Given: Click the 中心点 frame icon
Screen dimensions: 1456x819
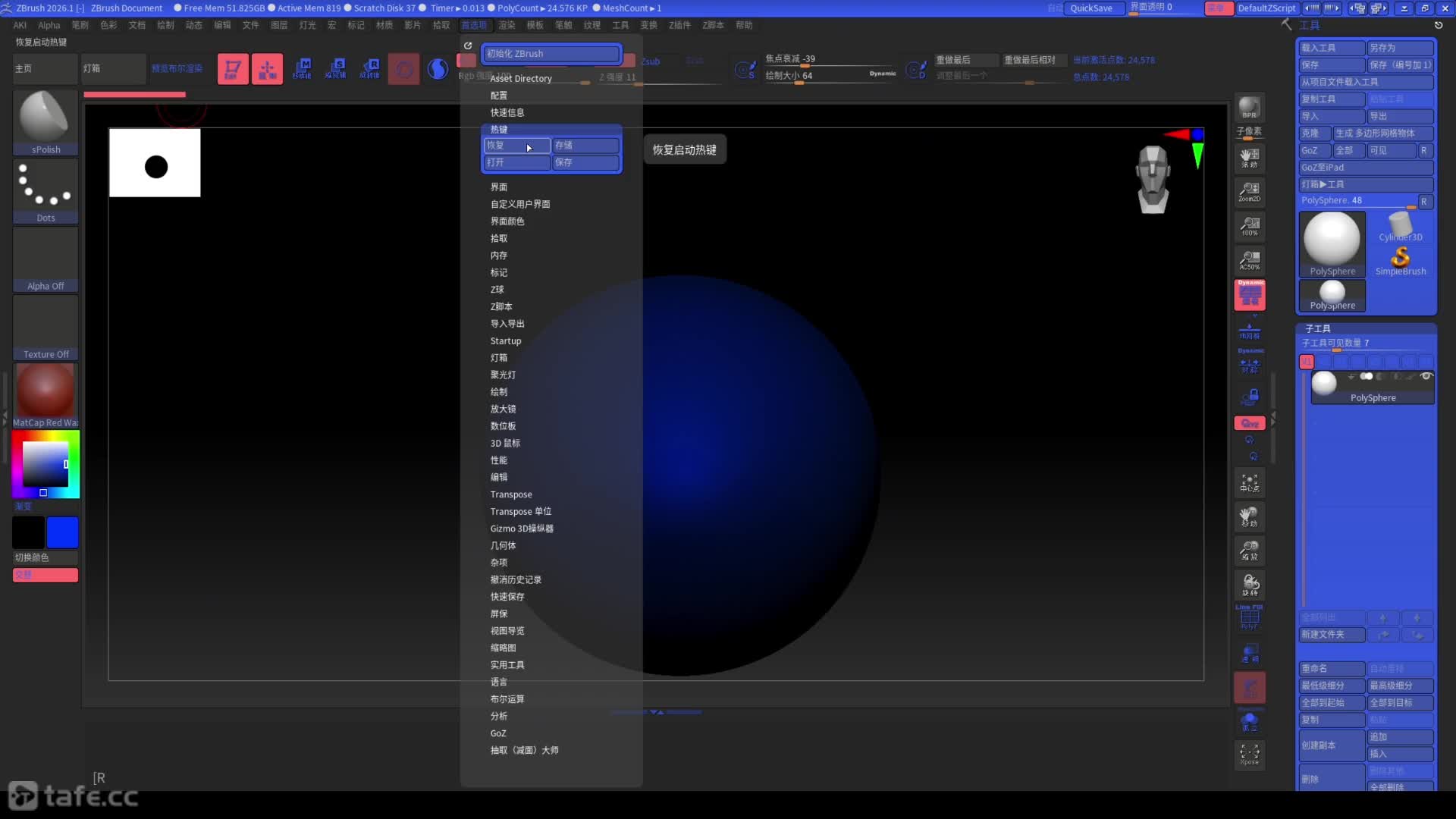Looking at the screenshot, I should point(1249,483).
